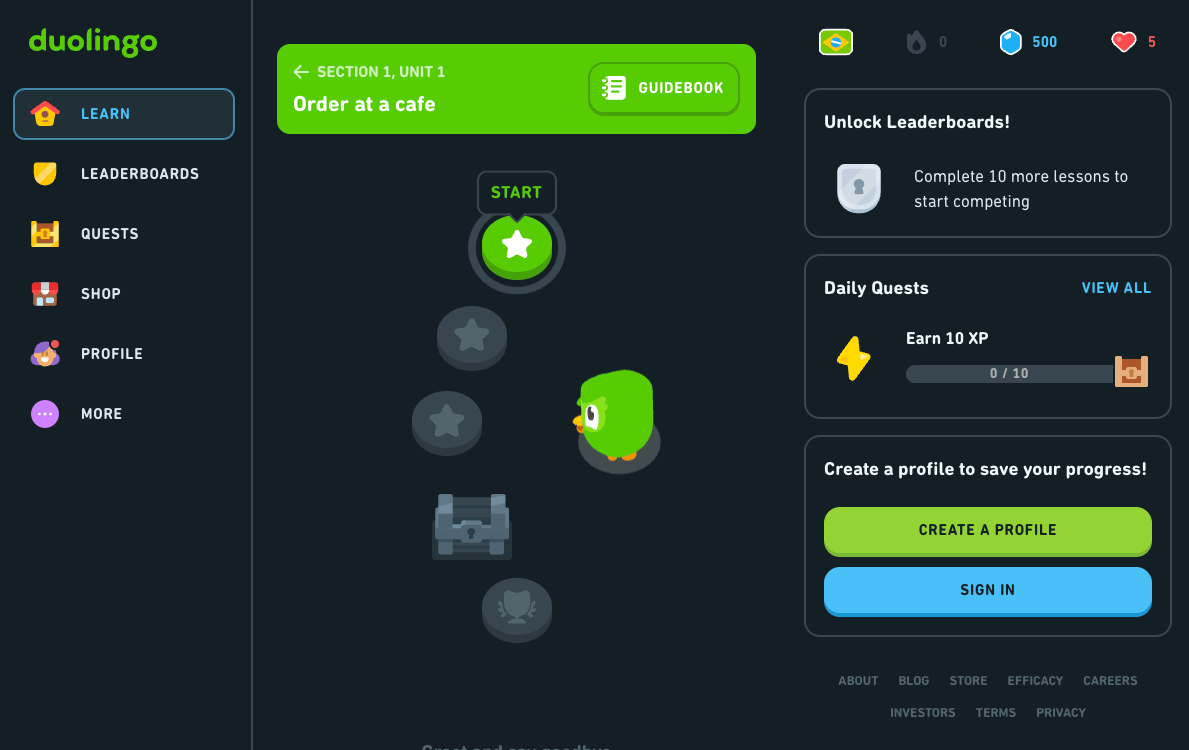Open the Profile sidebar item
Viewport: 1189px width, 750px height.
[124, 353]
